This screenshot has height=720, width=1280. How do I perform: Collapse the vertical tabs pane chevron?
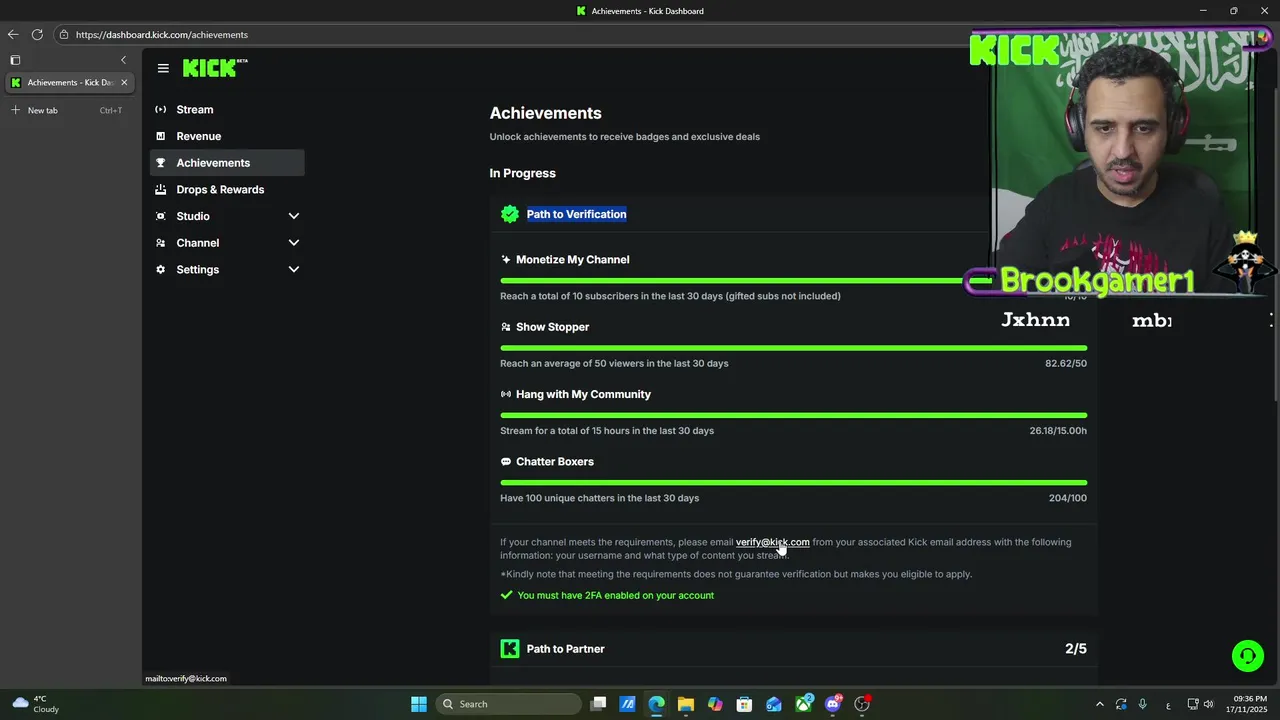[123, 60]
